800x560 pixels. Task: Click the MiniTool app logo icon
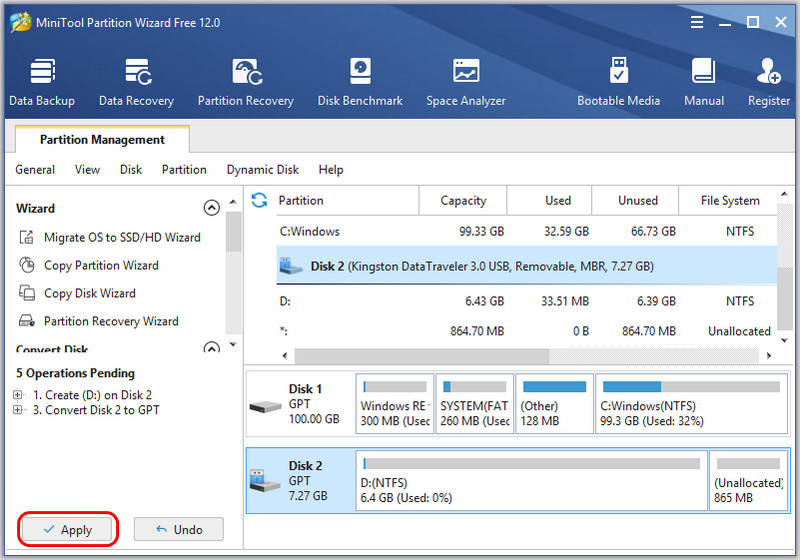(x=20, y=22)
